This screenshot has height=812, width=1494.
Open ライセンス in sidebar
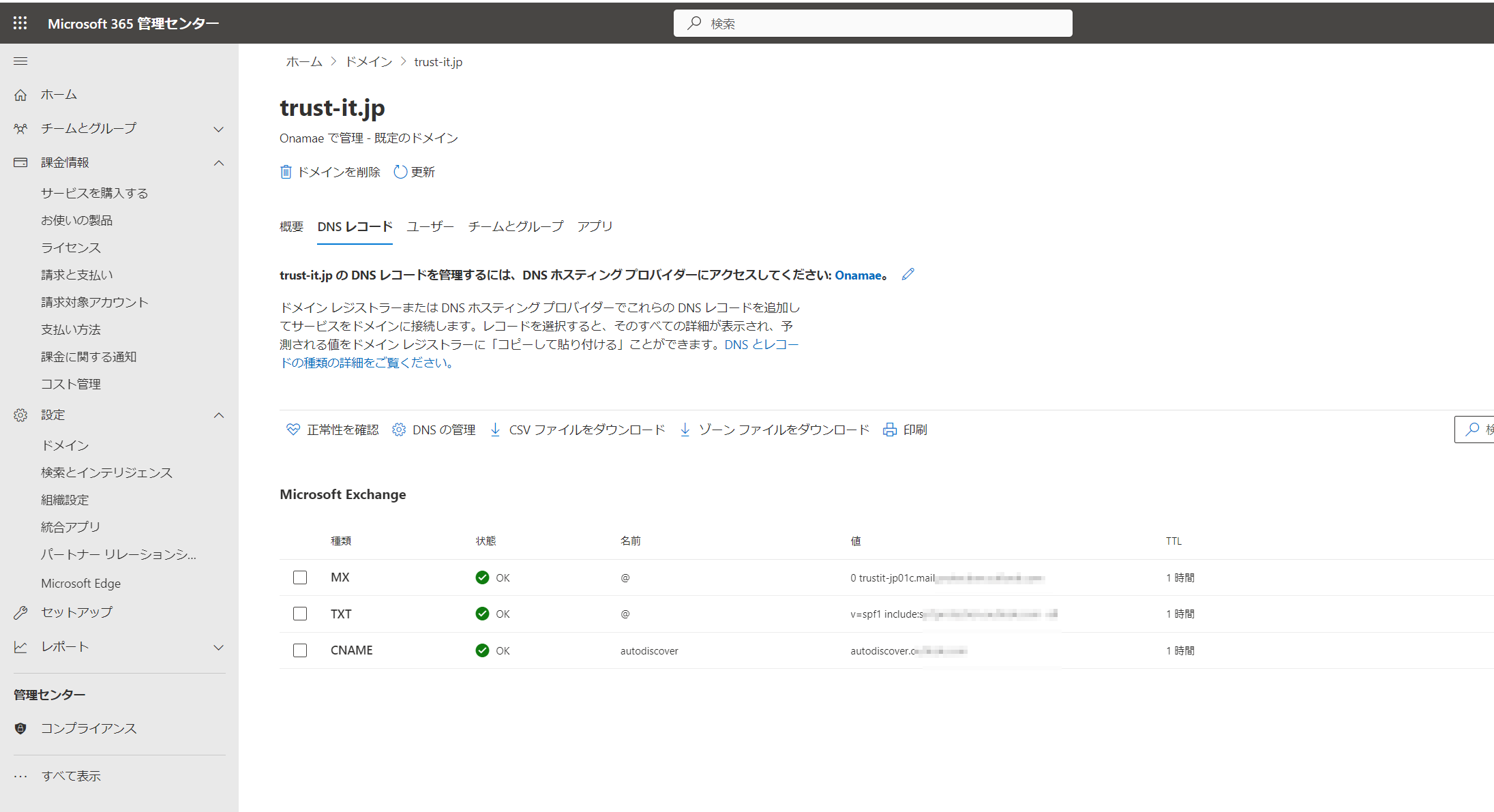point(71,247)
